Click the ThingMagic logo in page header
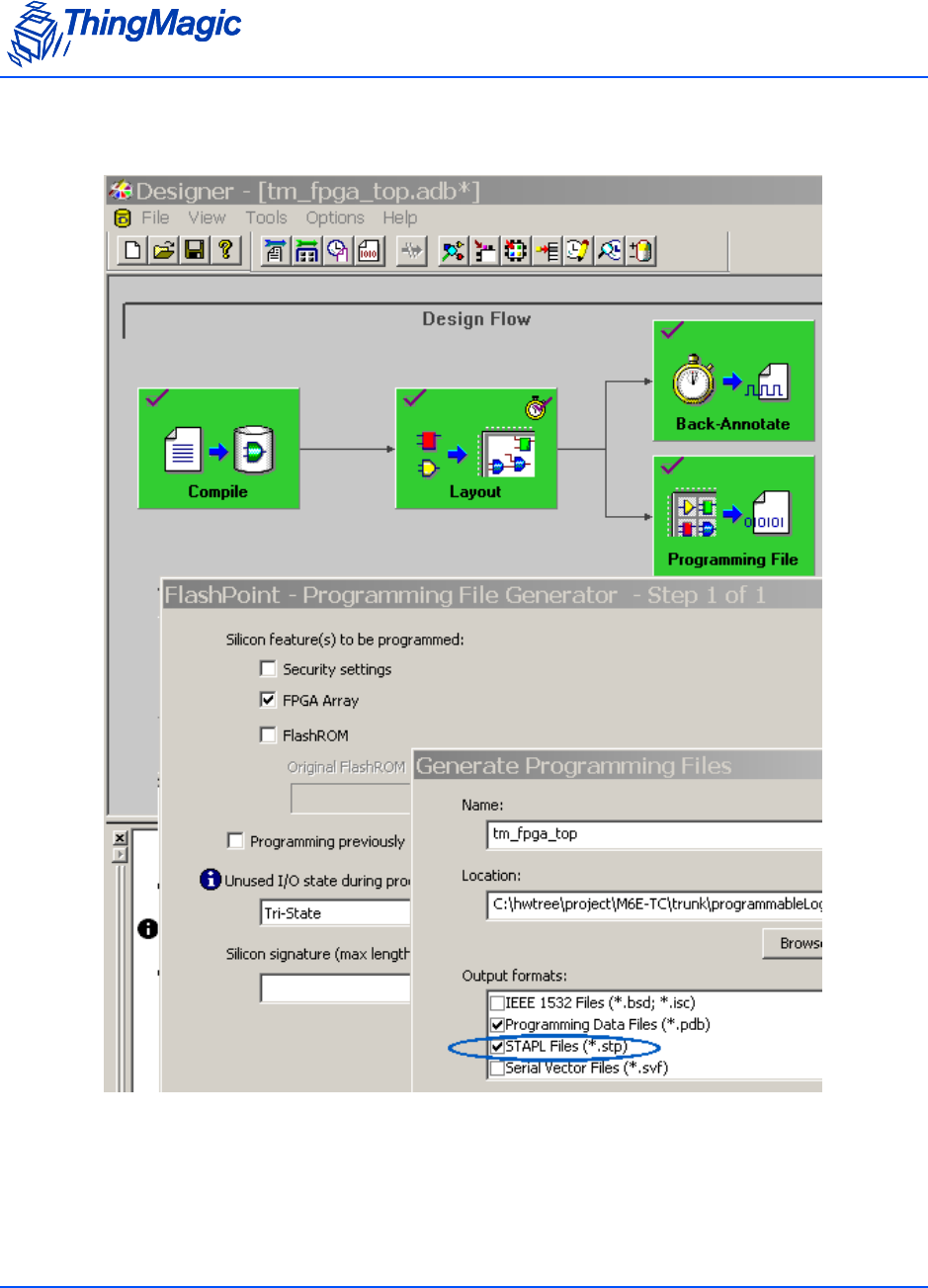This screenshot has height=1288, width=928. 125,33
